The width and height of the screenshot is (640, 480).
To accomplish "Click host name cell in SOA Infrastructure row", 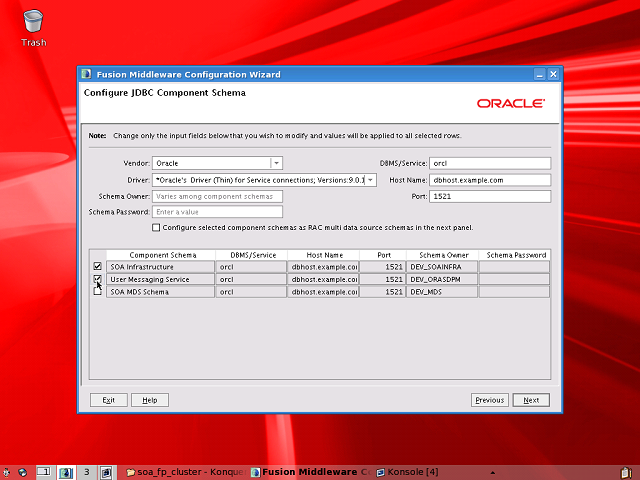I will pyautogui.click(x=323, y=267).
